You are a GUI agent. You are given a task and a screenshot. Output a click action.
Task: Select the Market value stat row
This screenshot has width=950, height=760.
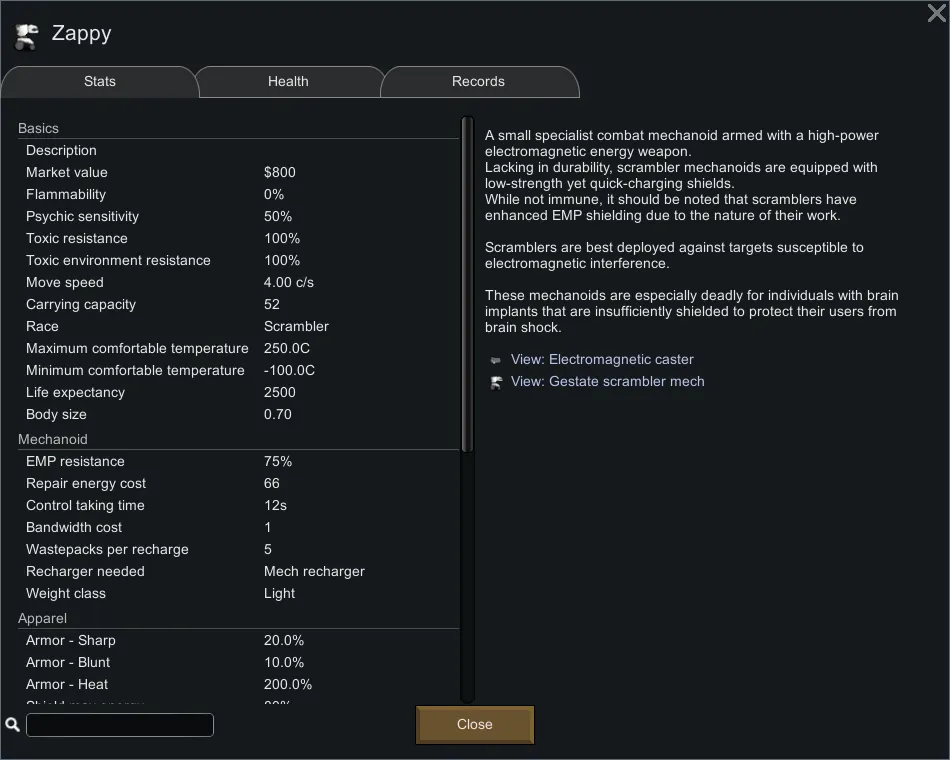(200, 173)
